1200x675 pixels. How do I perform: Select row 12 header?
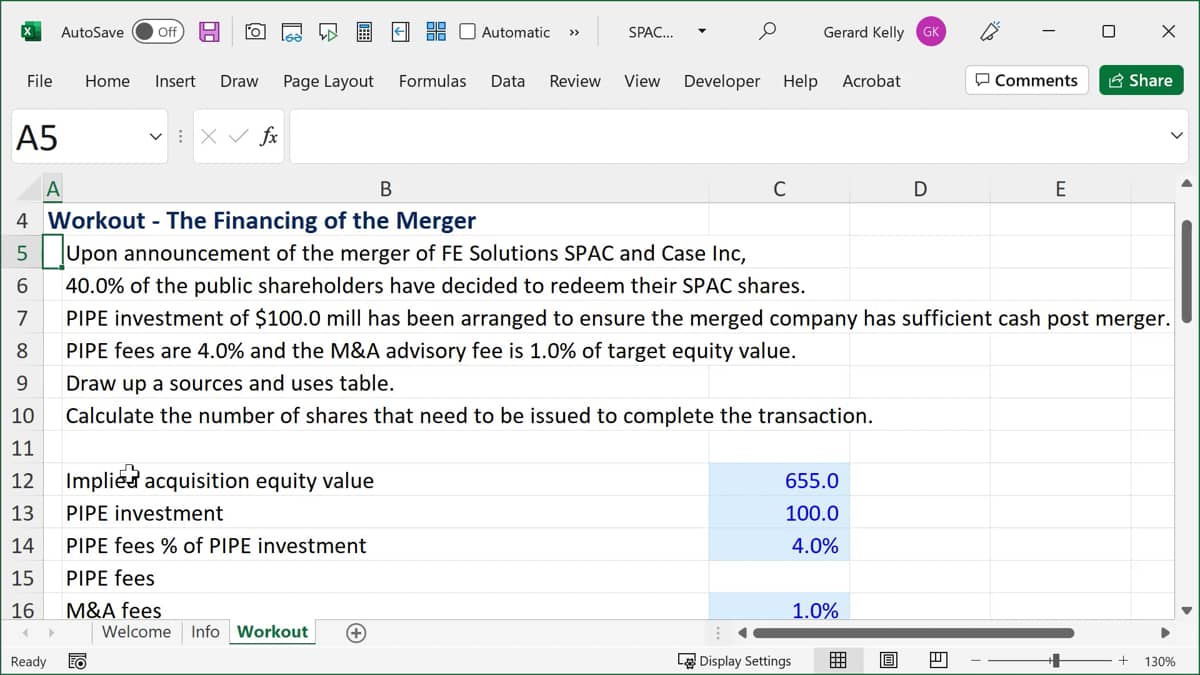tap(22, 480)
